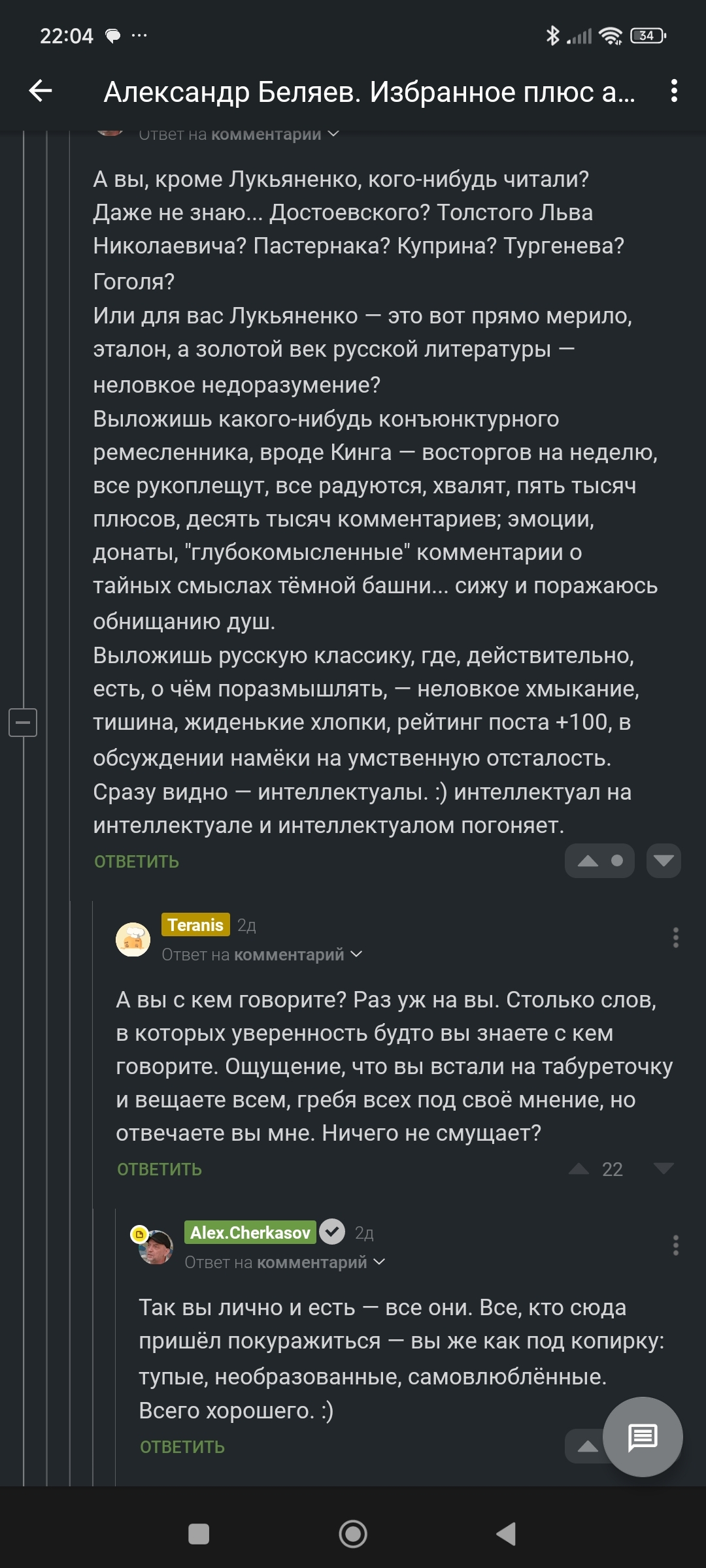Viewport: 706px width, 1568px height.
Task: Open Alex.Cherkasov's profile via username tag
Action: tap(250, 1232)
